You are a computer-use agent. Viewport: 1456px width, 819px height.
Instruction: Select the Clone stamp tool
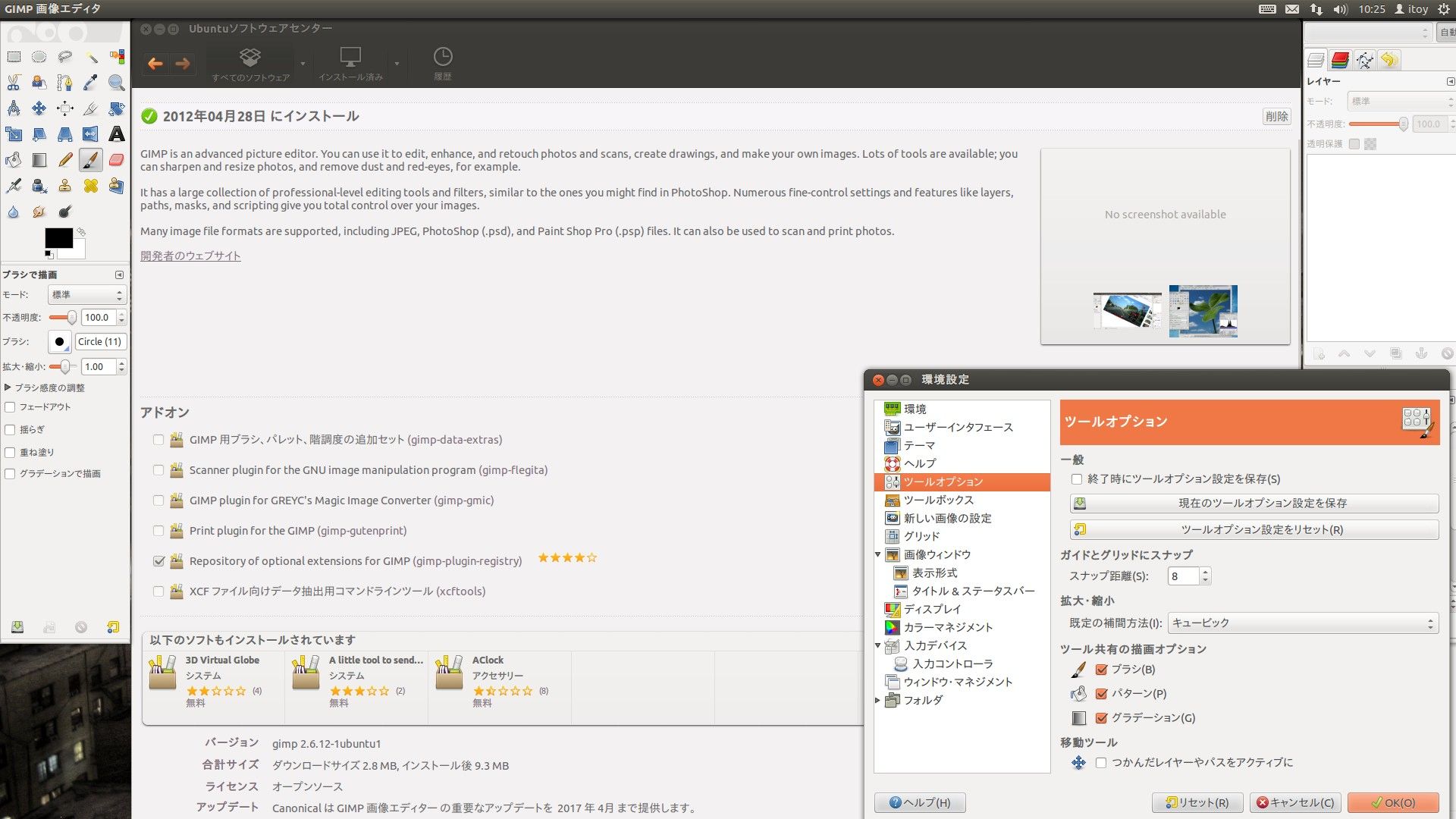tap(65, 186)
